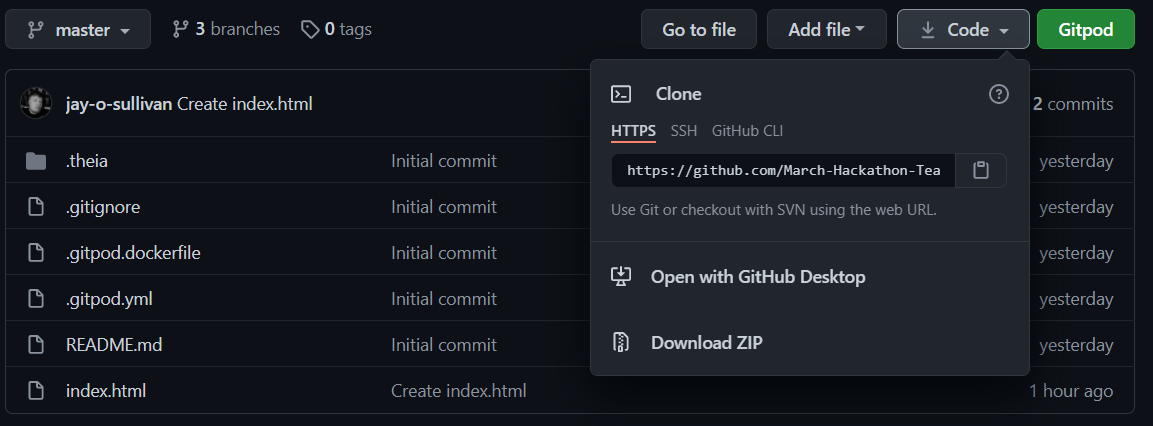Viewport: 1153px width, 426px height.
Task: Open the 3 branches link
Action: [226, 29]
